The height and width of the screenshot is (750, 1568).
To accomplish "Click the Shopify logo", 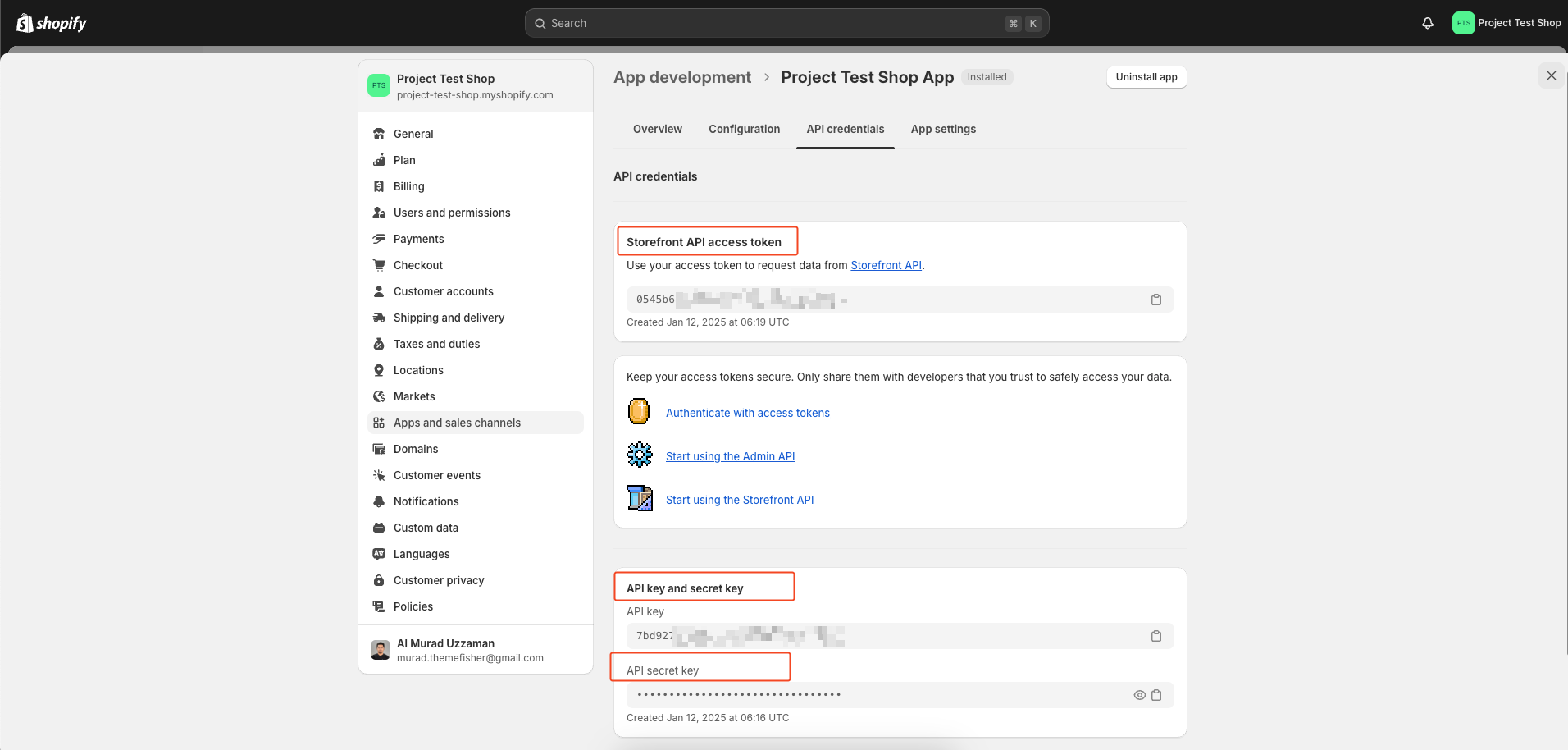I will point(52,23).
